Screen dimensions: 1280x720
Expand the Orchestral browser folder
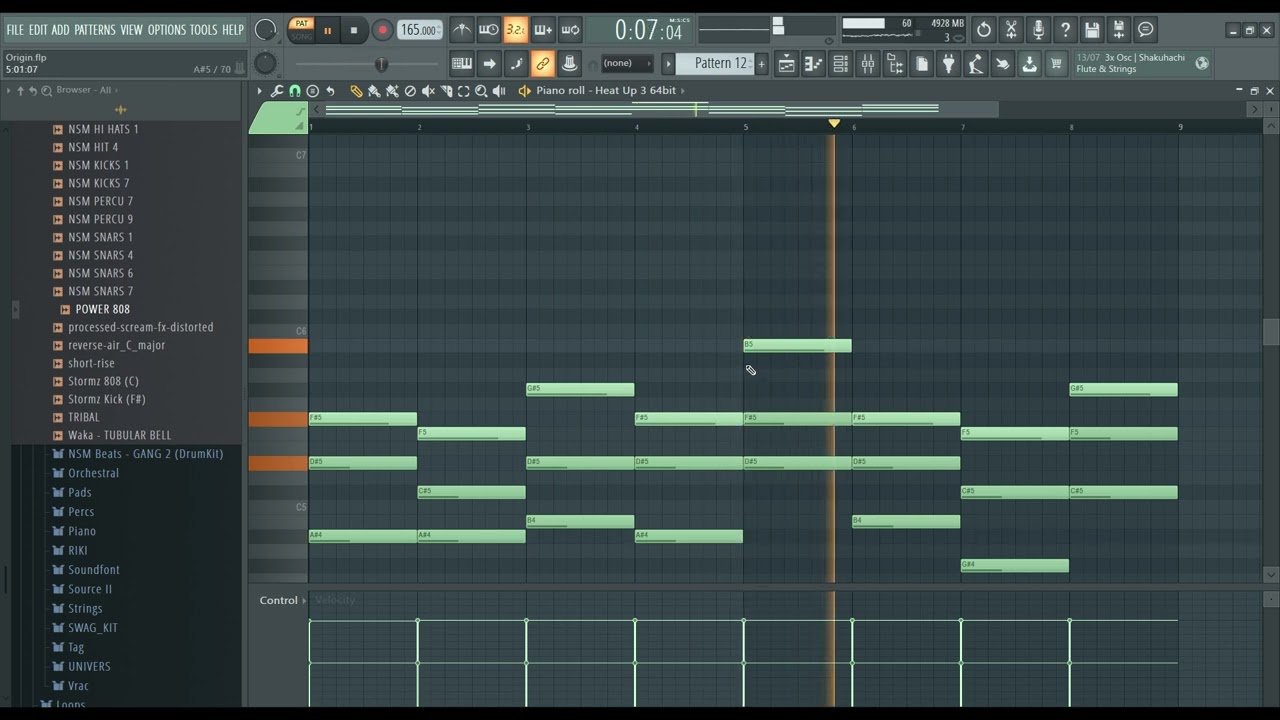93,473
